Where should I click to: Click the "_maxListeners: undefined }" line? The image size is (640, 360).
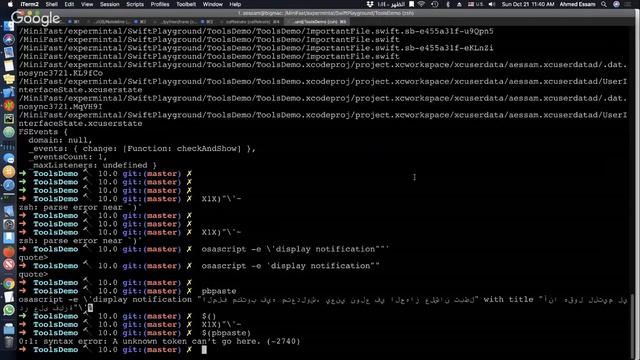(93, 165)
